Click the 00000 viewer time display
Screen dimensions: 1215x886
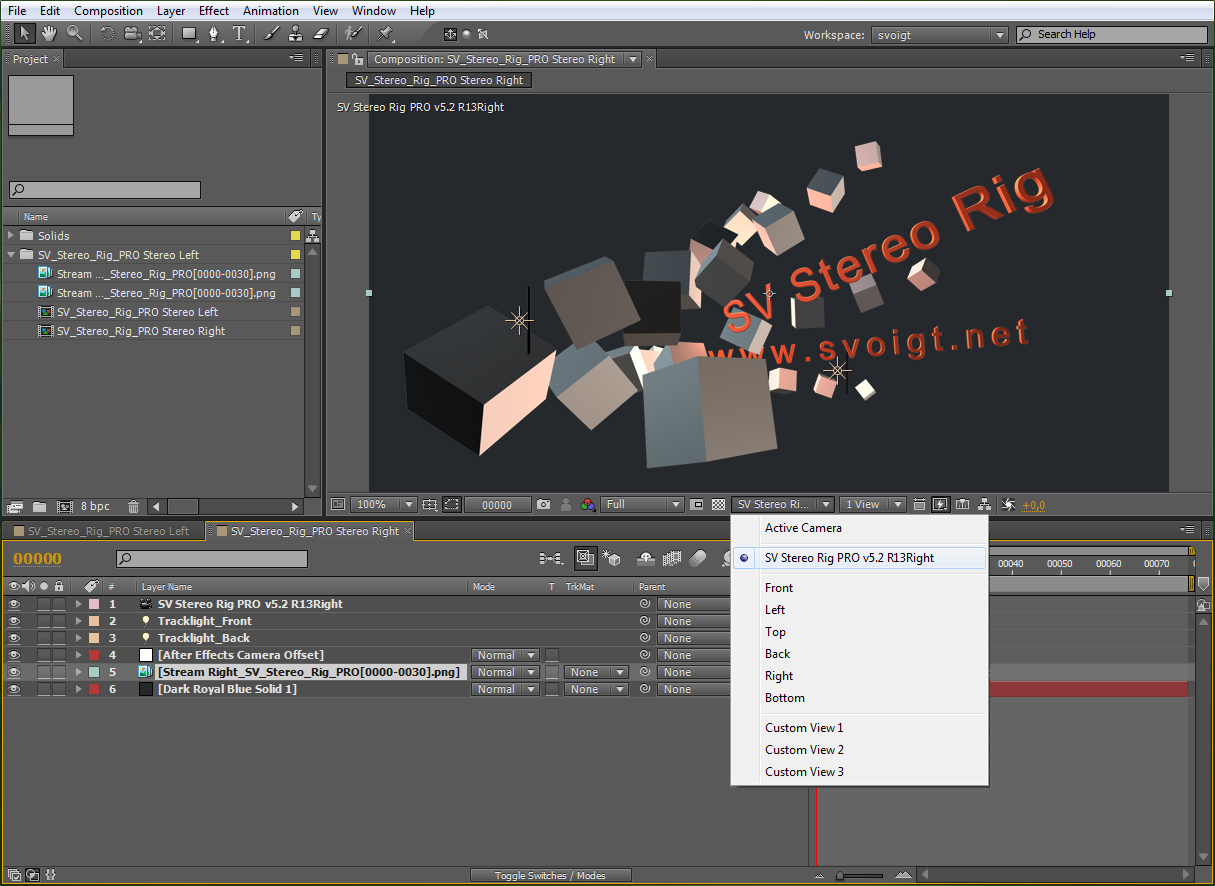(x=497, y=505)
